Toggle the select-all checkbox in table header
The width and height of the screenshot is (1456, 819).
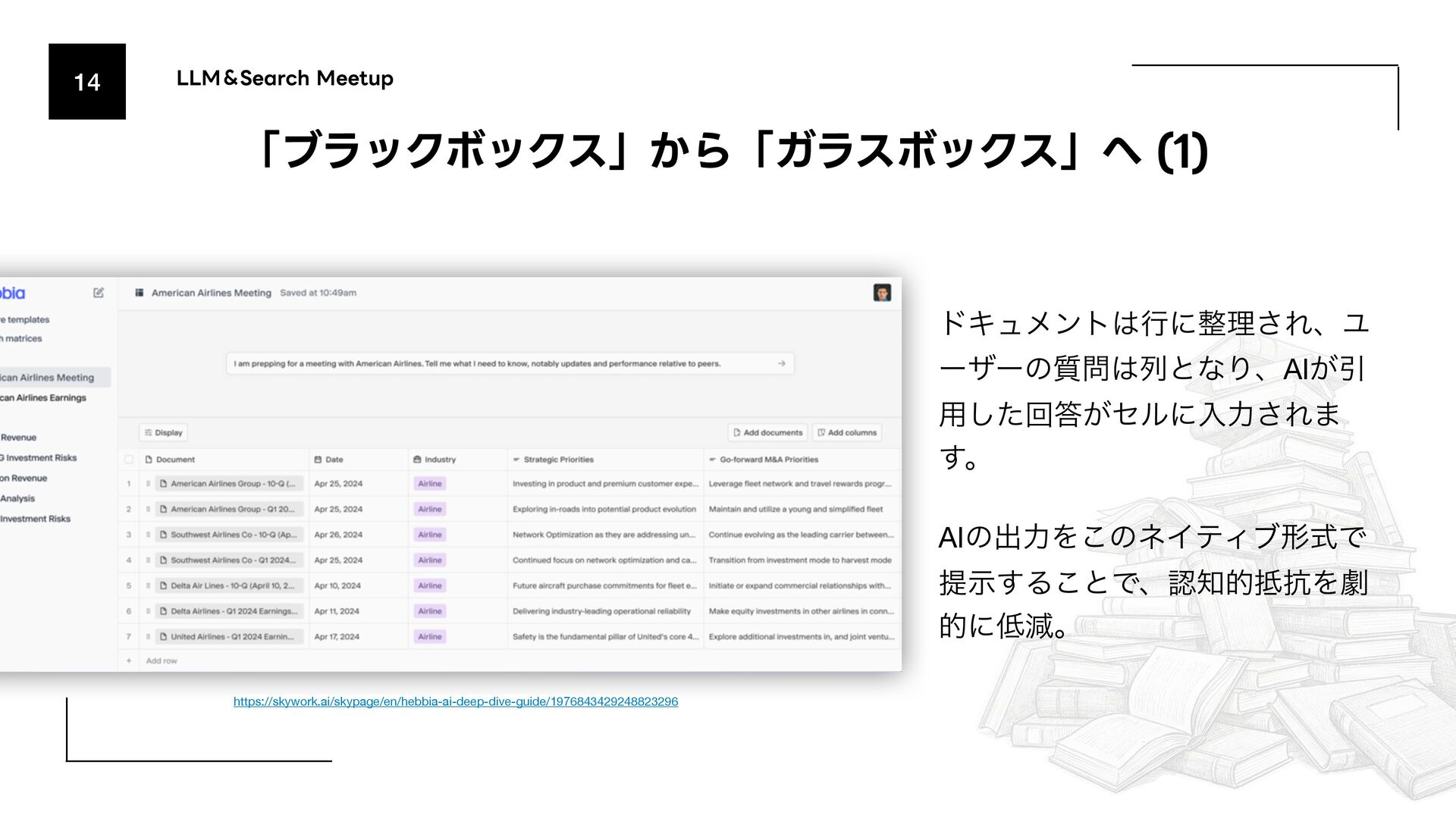(129, 460)
